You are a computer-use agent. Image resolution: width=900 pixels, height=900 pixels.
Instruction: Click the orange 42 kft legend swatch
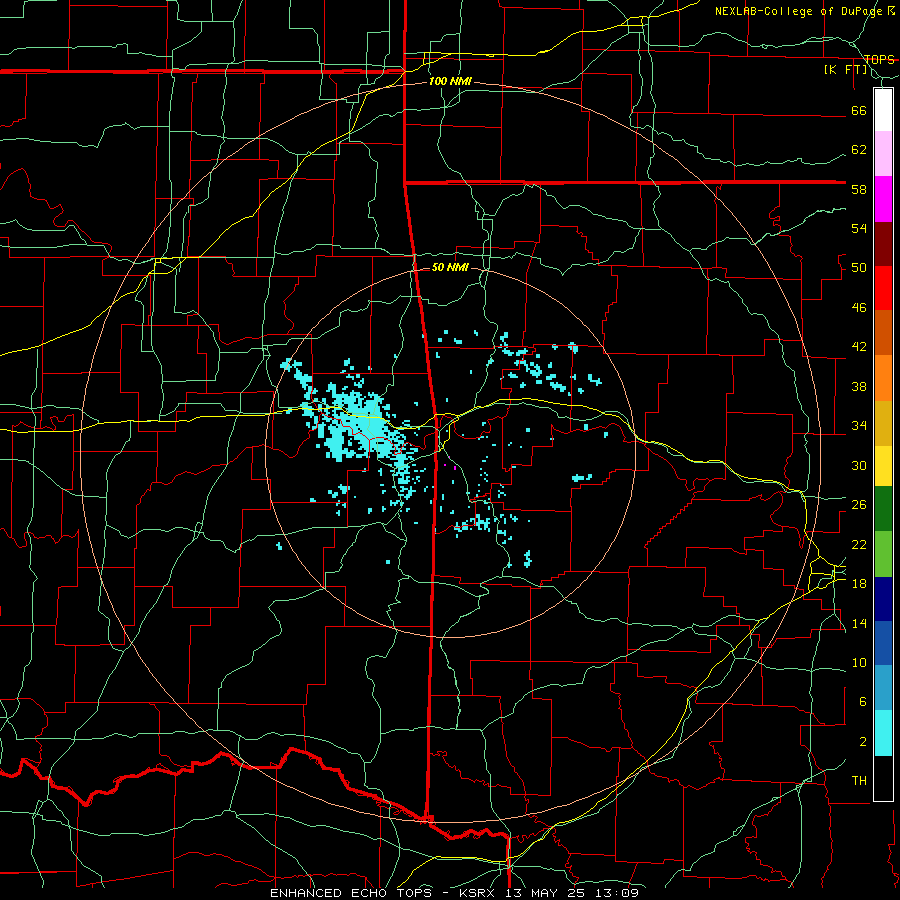(883, 377)
